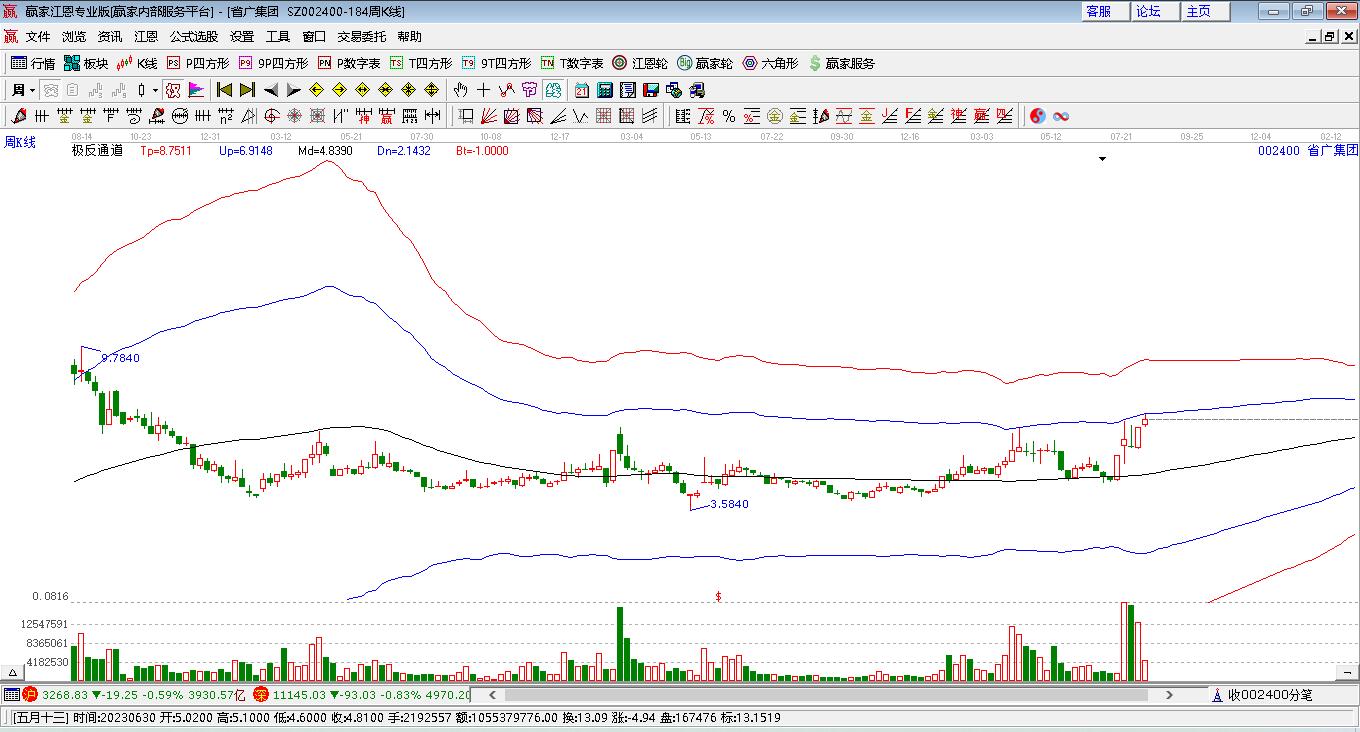Toggle the highlighted 线 chart-line button
Viewport: 1360px width, 732px height.
550,90
